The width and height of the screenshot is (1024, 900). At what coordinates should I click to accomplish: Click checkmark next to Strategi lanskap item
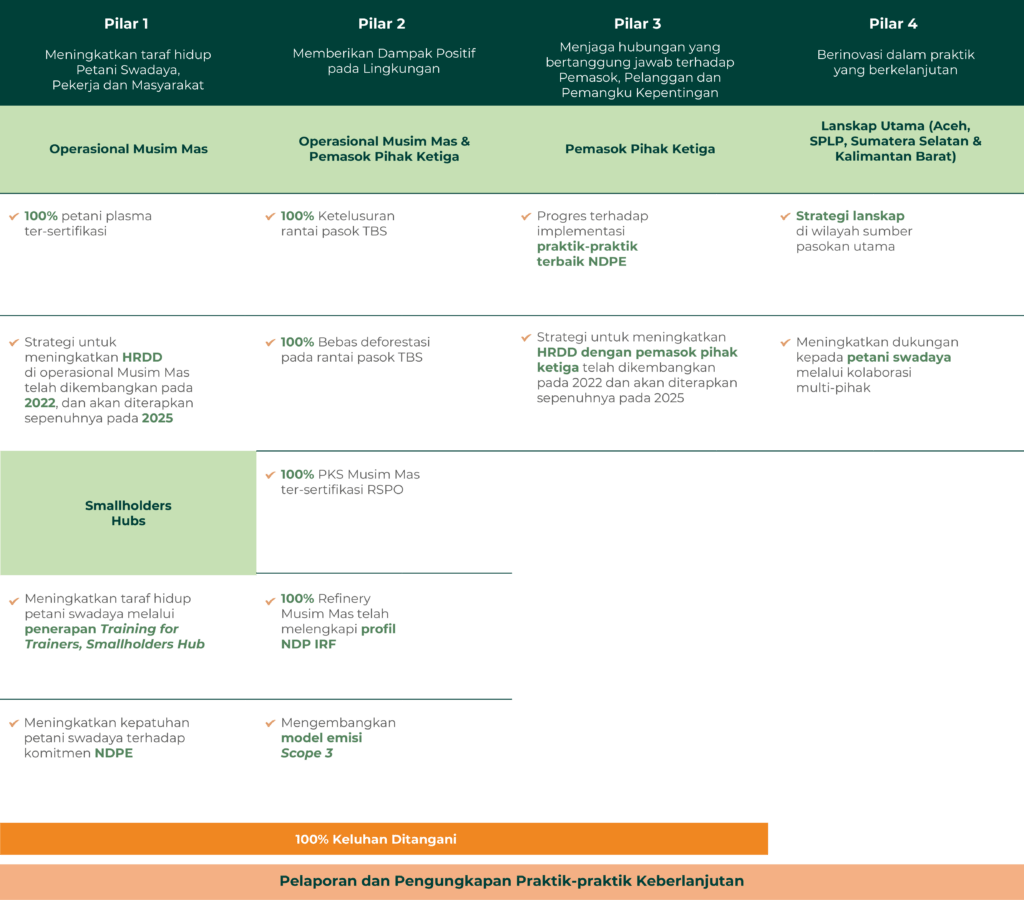coord(785,216)
